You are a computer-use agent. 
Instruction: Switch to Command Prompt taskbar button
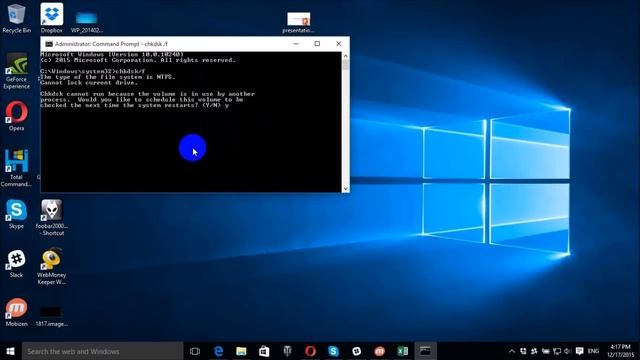(425, 351)
